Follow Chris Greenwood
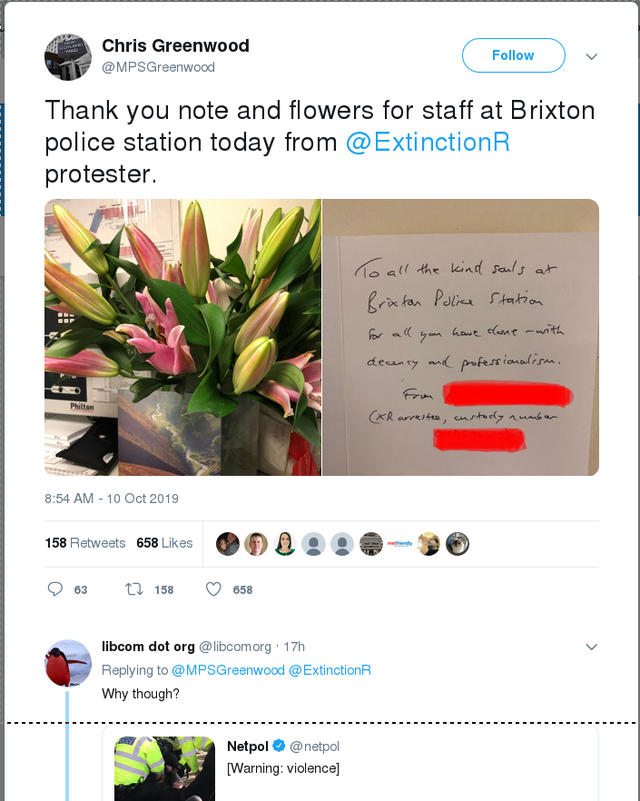 [513, 56]
